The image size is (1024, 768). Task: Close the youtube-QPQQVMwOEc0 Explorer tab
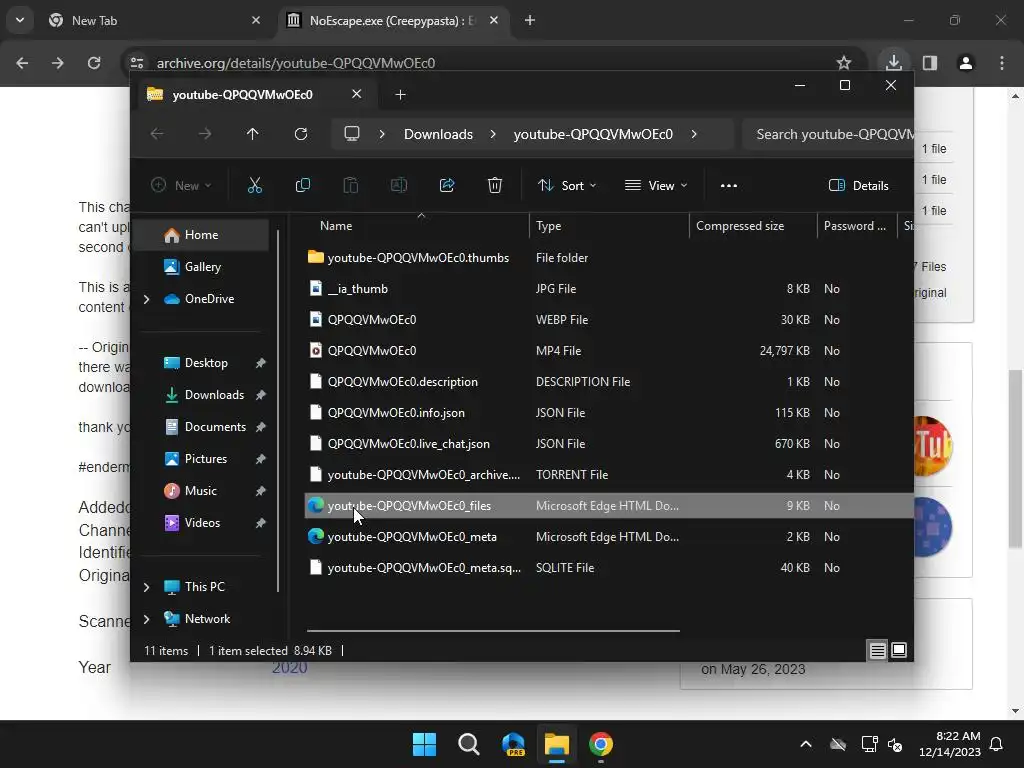point(357,94)
